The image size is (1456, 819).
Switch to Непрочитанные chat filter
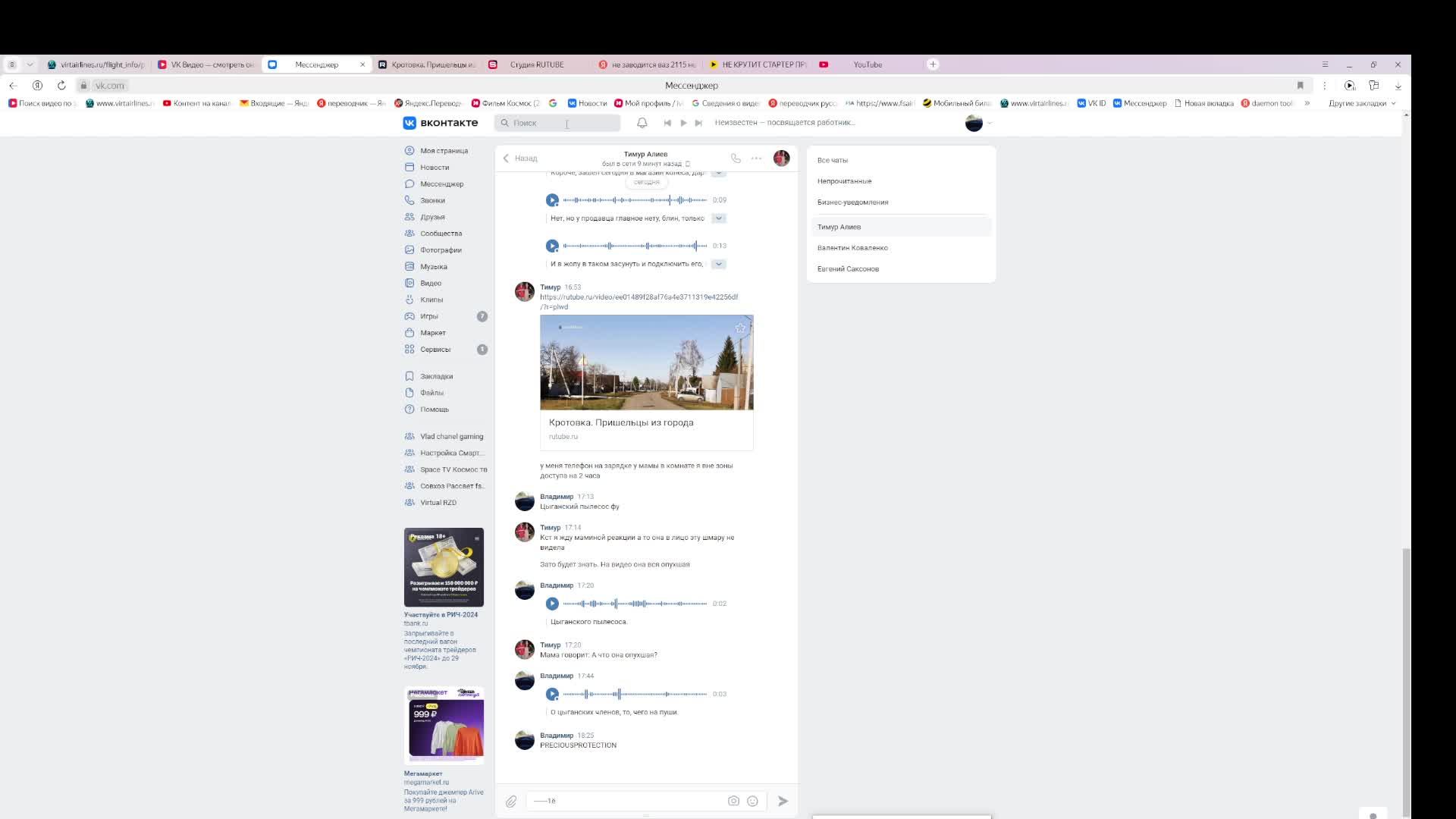point(844,181)
